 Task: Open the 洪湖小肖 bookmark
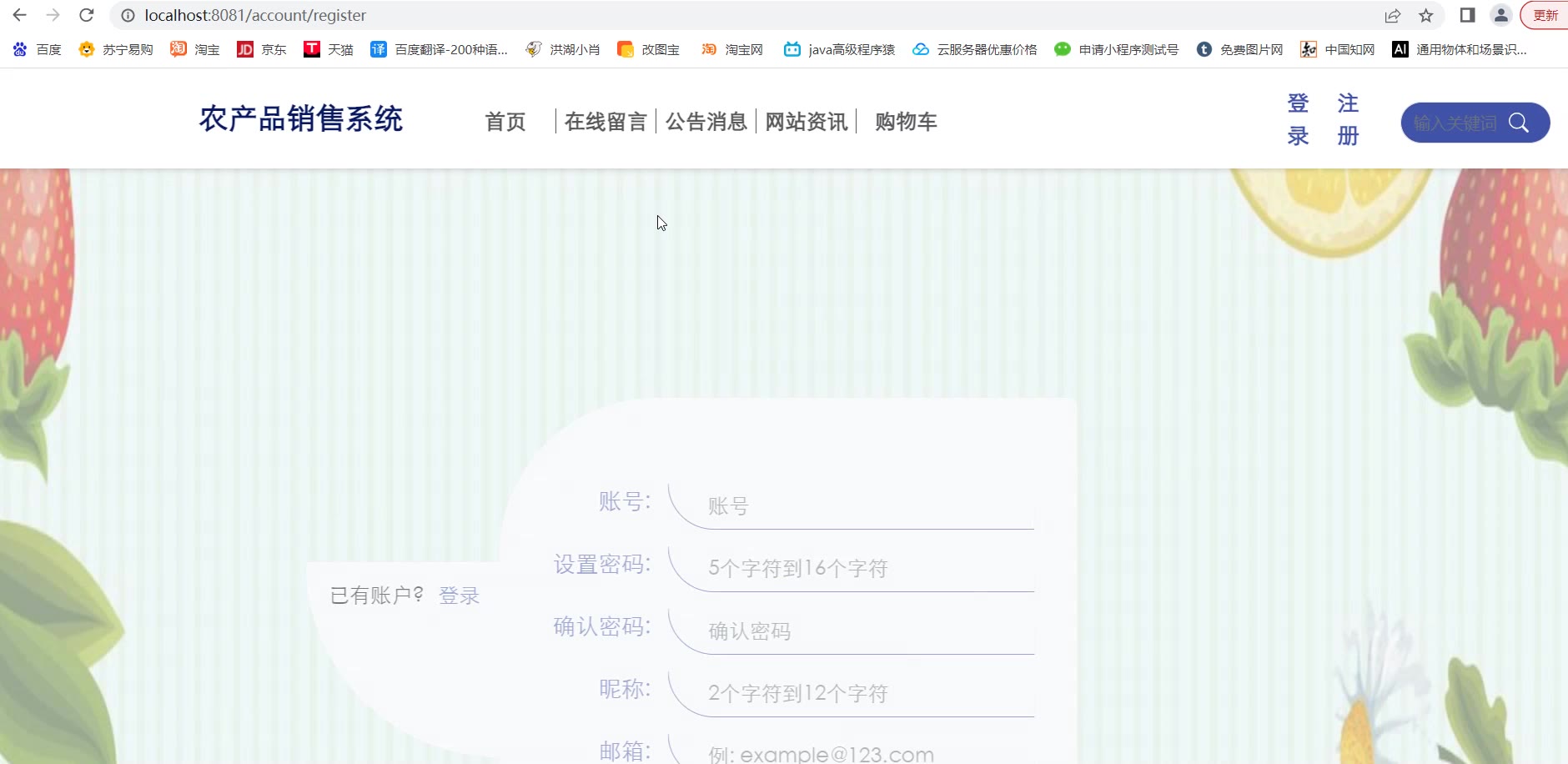(x=563, y=49)
